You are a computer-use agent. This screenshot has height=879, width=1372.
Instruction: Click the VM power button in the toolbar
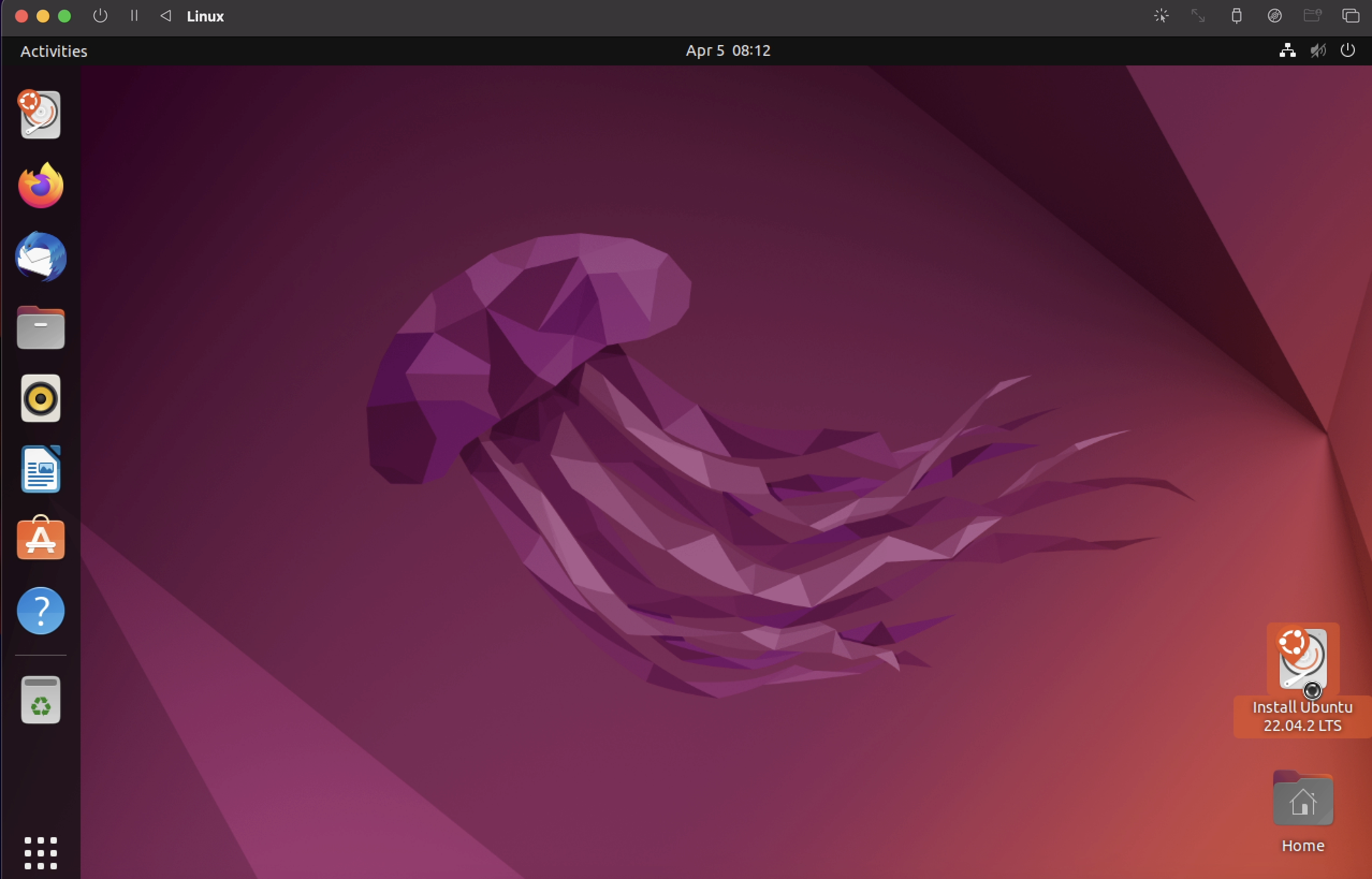pos(100,16)
